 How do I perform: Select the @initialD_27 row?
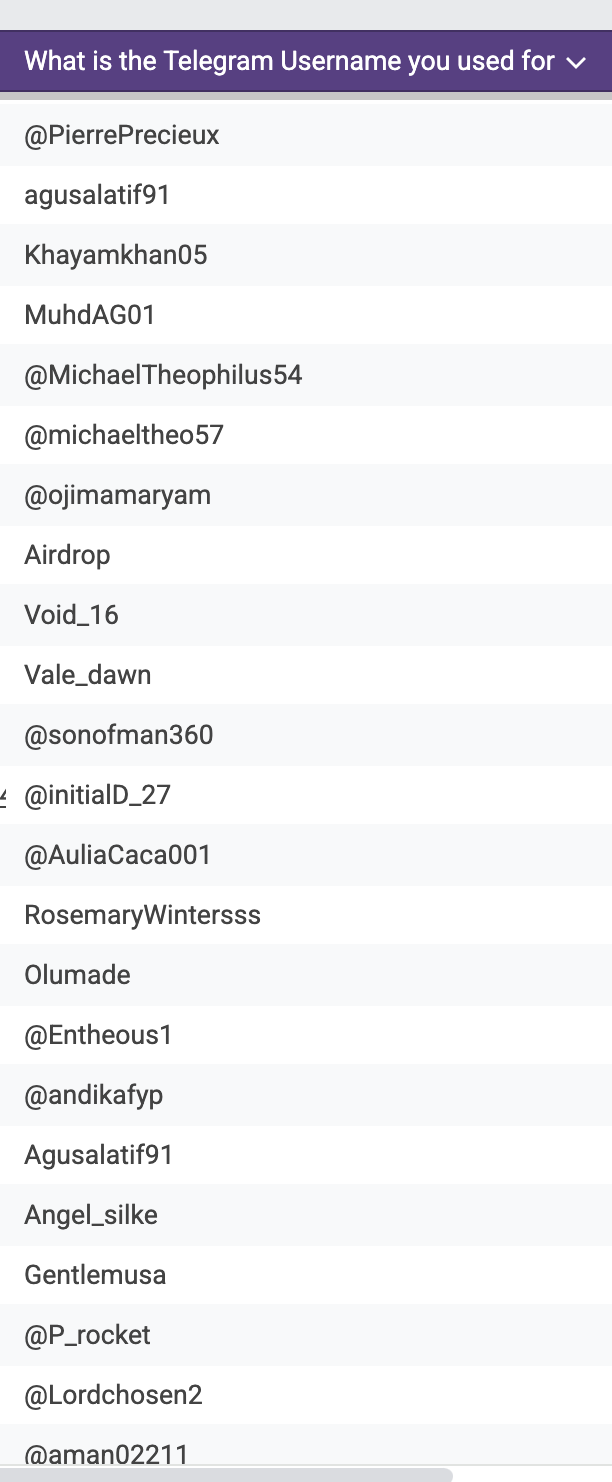pyautogui.click(x=306, y=795)
